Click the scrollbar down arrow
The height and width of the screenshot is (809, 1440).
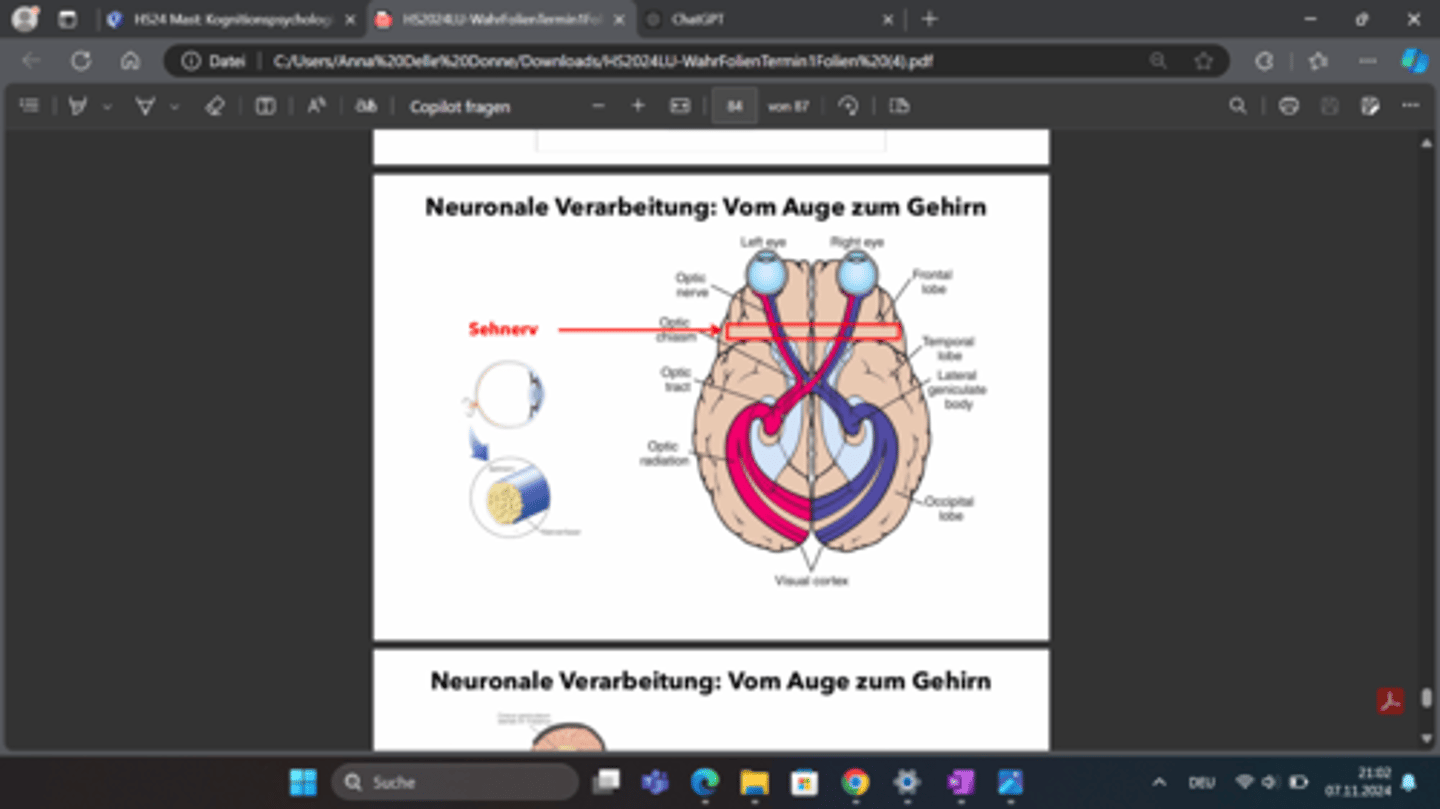point(1427,738)
